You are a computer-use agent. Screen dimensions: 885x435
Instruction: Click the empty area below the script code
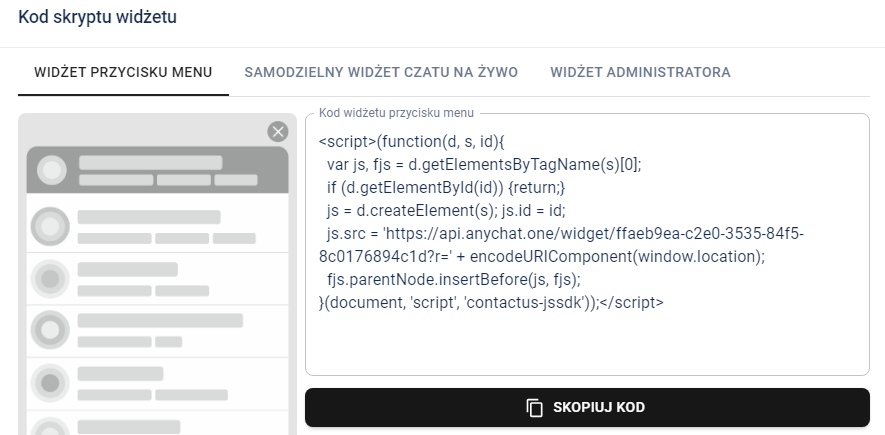tap(587, 345)
